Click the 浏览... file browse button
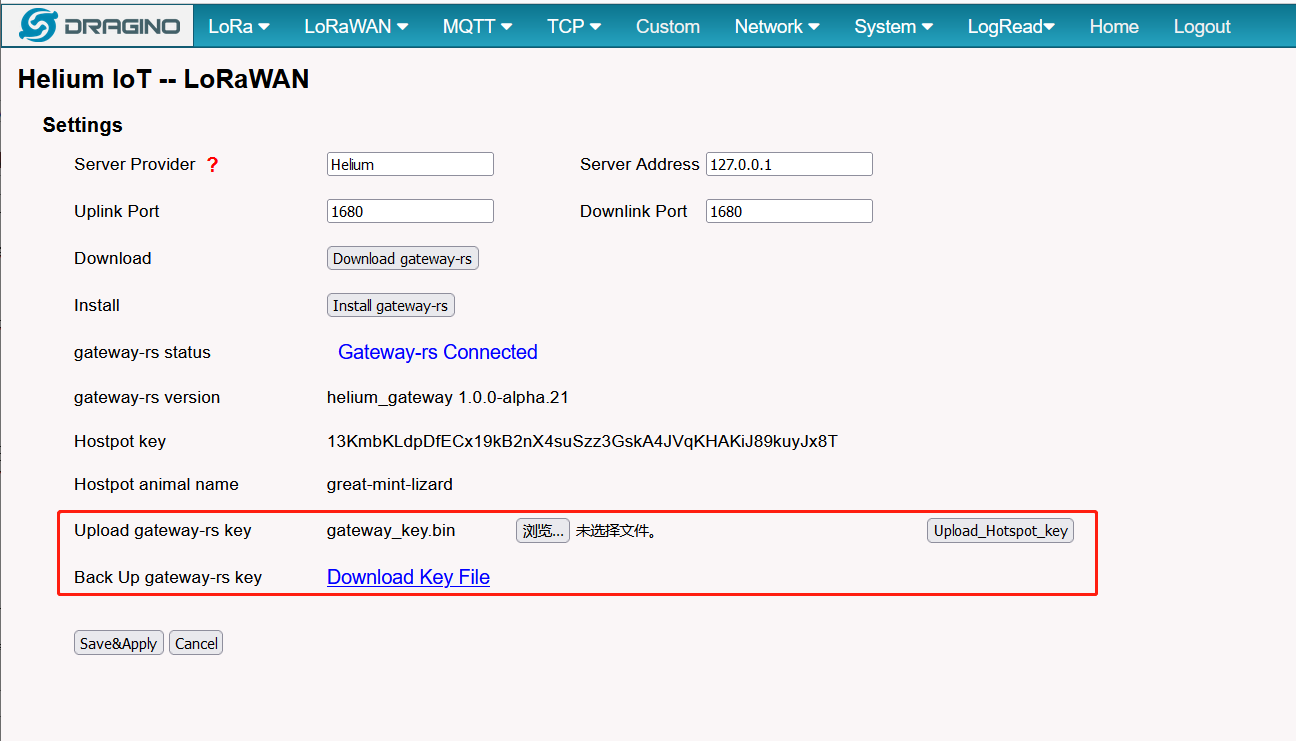This screenshot has width=1296, height=741. coord(543,531)
